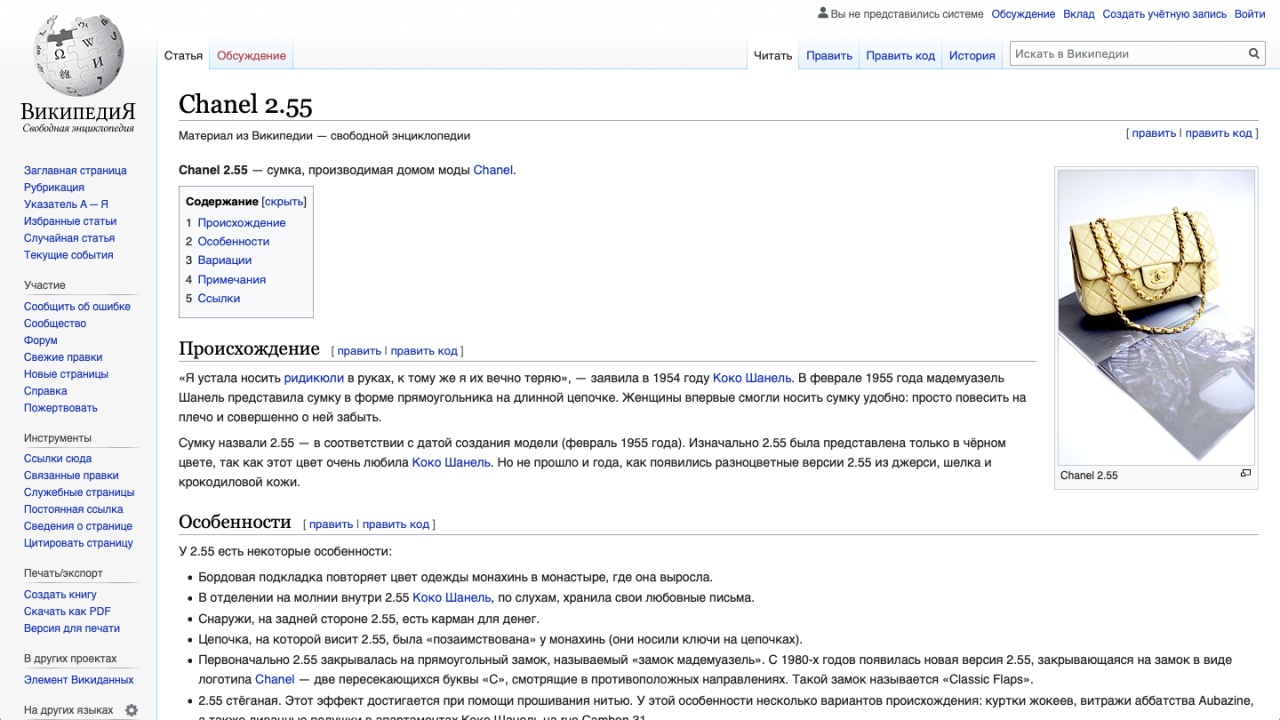Open the История tab
The image size is (1280, 720).
[x=971, y=56]
